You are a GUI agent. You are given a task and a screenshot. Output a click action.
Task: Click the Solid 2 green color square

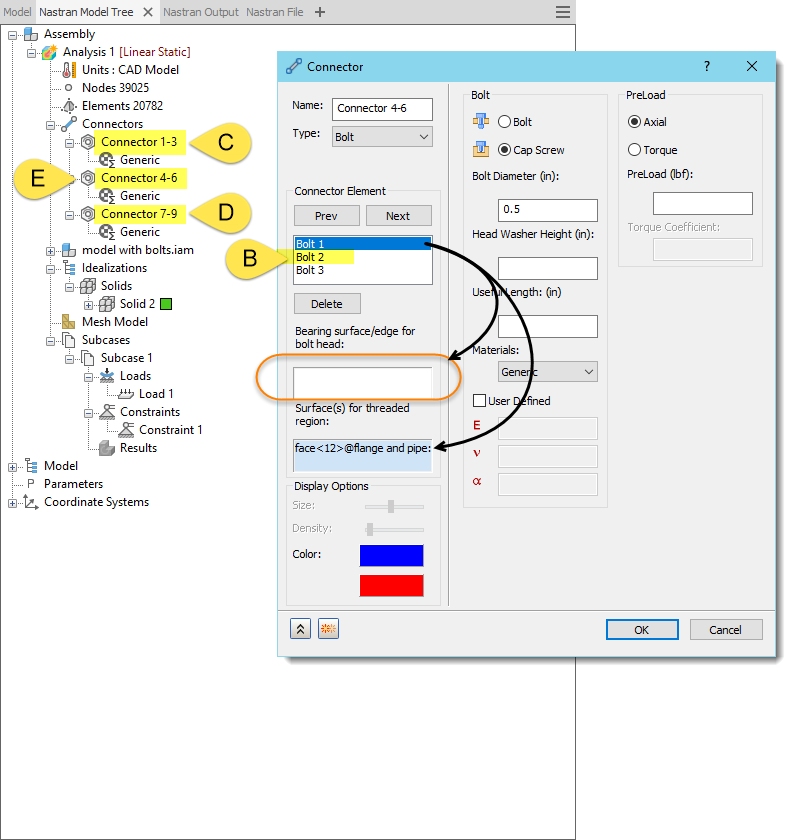tap(166, 304)
